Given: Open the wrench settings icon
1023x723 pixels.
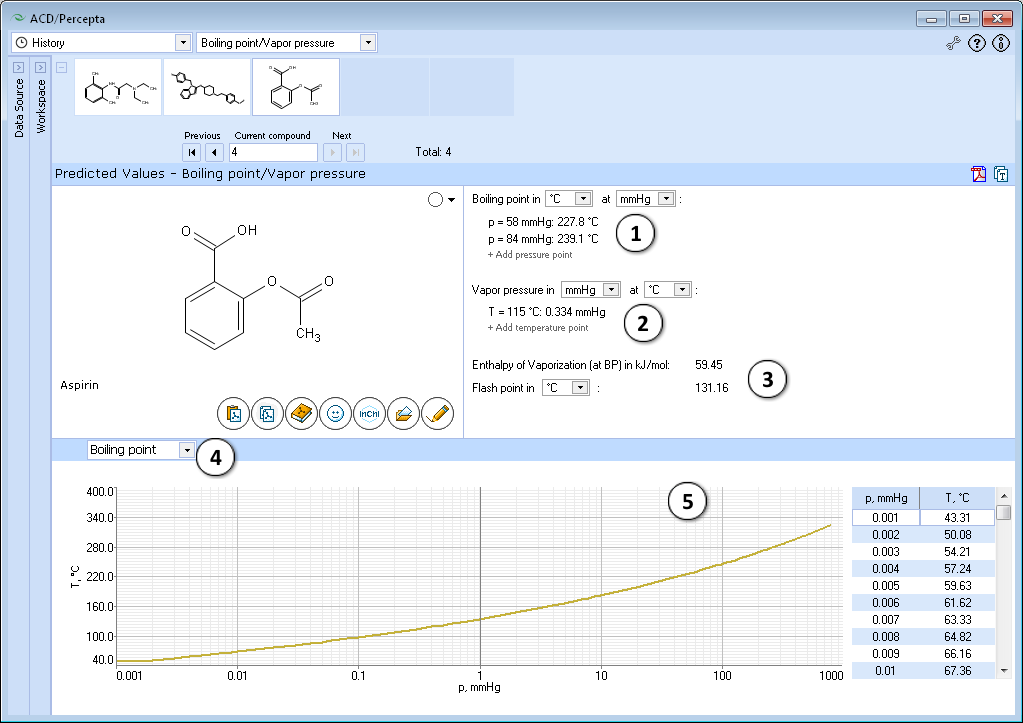Looking at the screenshot, I should point(953,44).
